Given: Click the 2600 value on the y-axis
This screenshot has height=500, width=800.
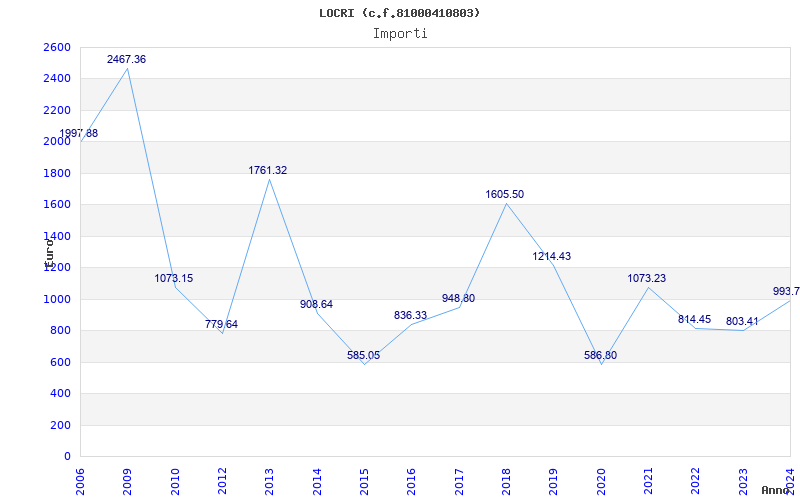Looking at the screenshot, I should coord(57,47).
